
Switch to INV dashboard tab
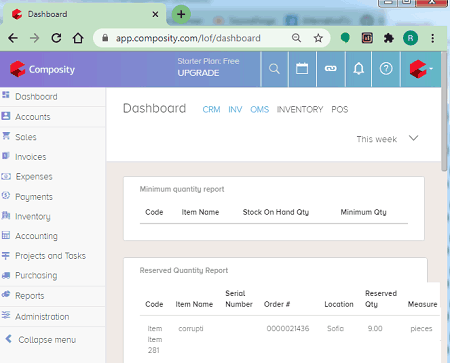pos(235,109)
